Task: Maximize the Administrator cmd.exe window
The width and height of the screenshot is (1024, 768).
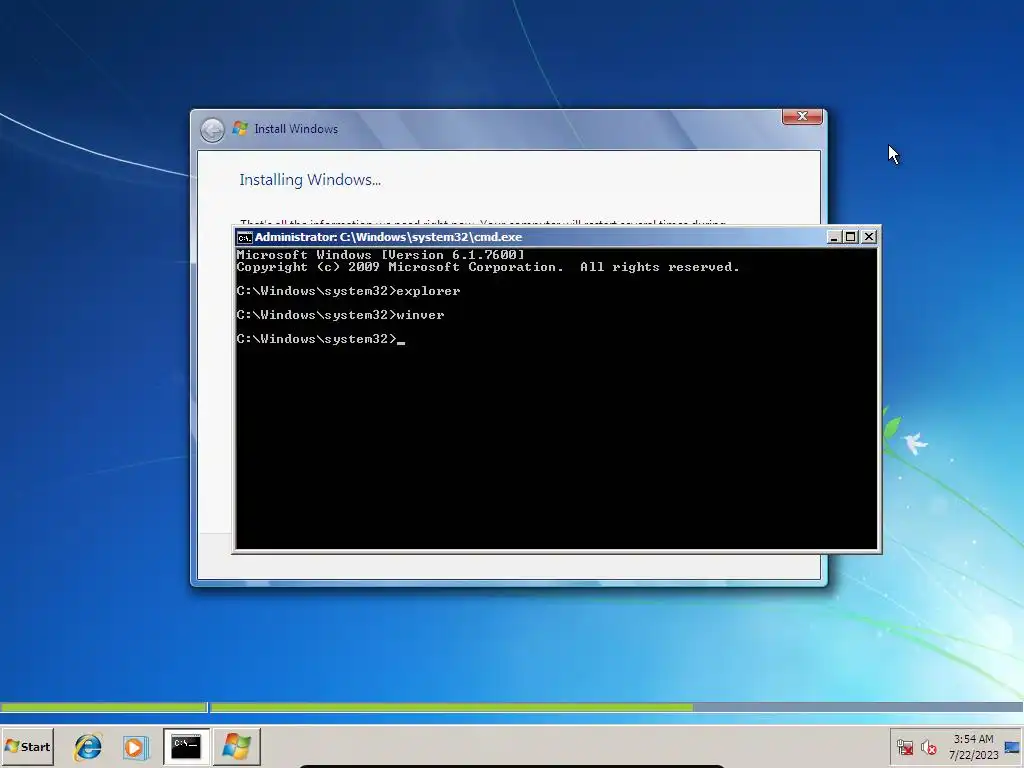Action: coord(850,237)
